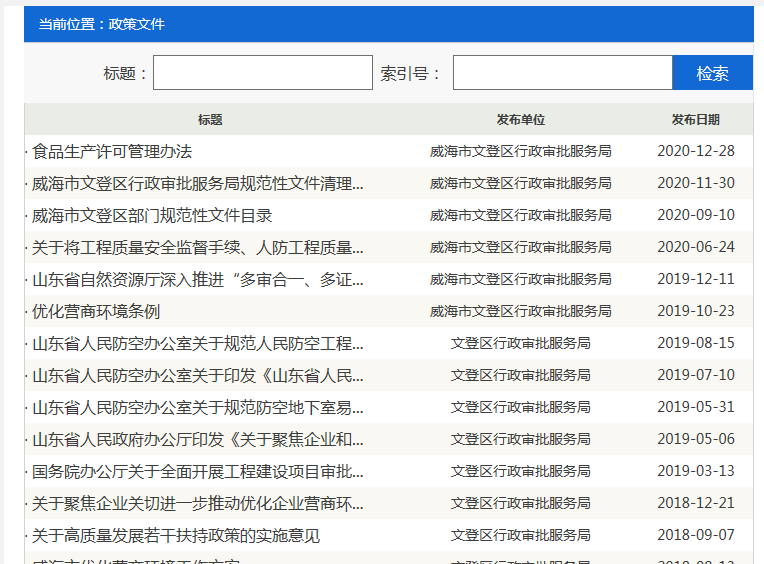Viewport: 764px width, 564px height.
Task: Click the 发布日期 column header
Action: click(x=695, y=120)
